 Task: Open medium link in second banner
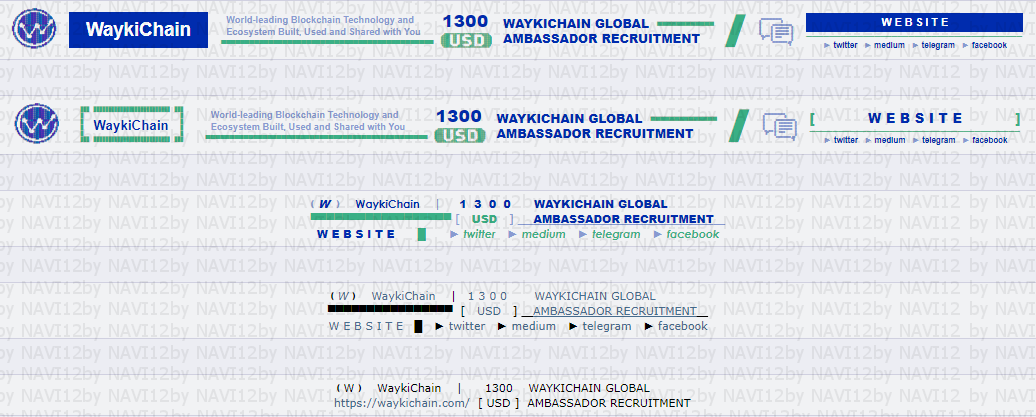tap(890, 140)
